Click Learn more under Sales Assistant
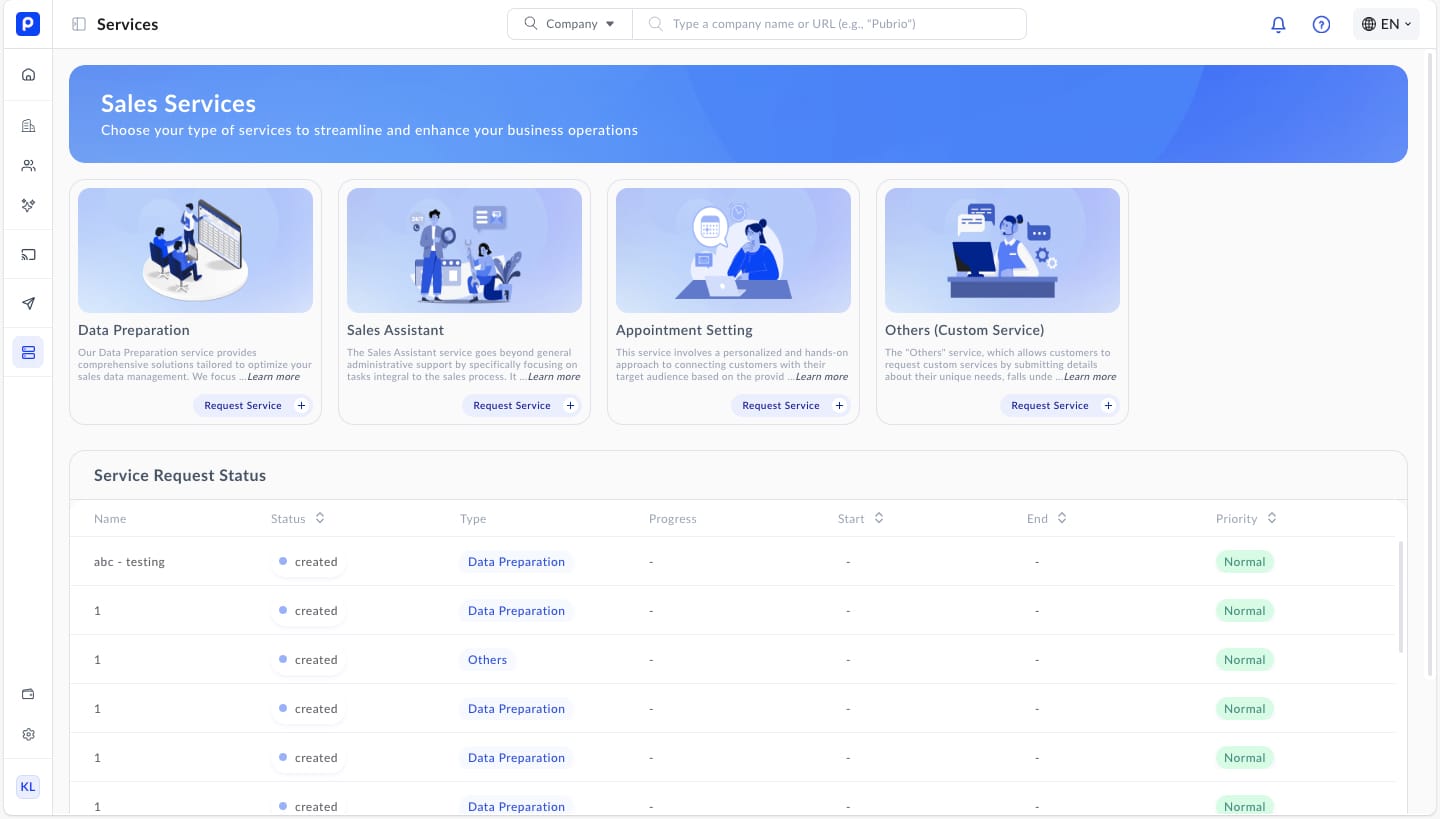1440x819 pixels. click(553, 377)
